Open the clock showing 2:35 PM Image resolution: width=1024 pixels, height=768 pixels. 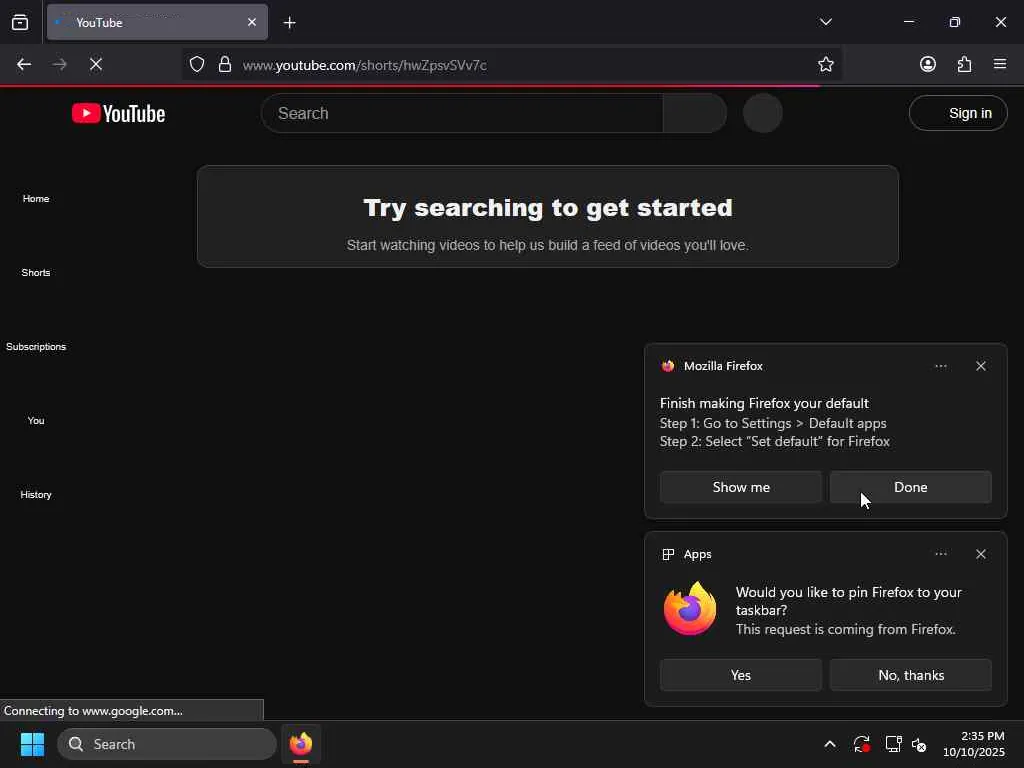973,744
